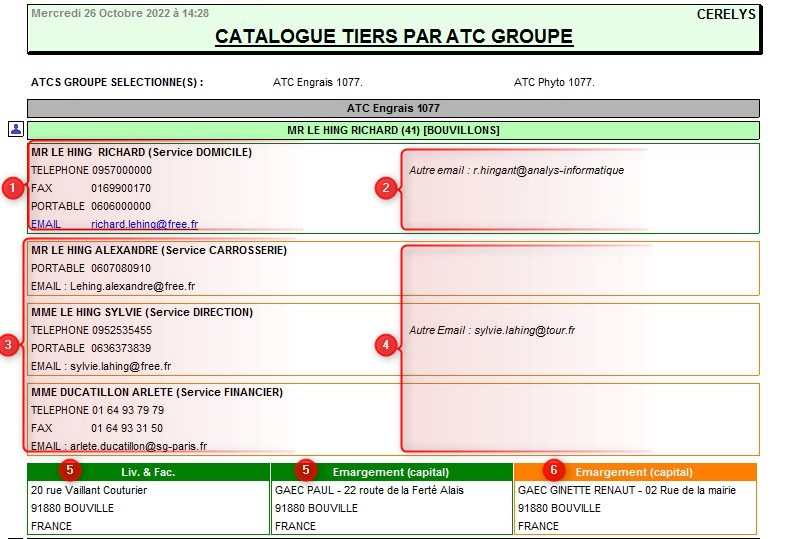788x539 pixels.
Task: Click marker 5 on Liv. & Fac. header
Action: click(68, 468)
